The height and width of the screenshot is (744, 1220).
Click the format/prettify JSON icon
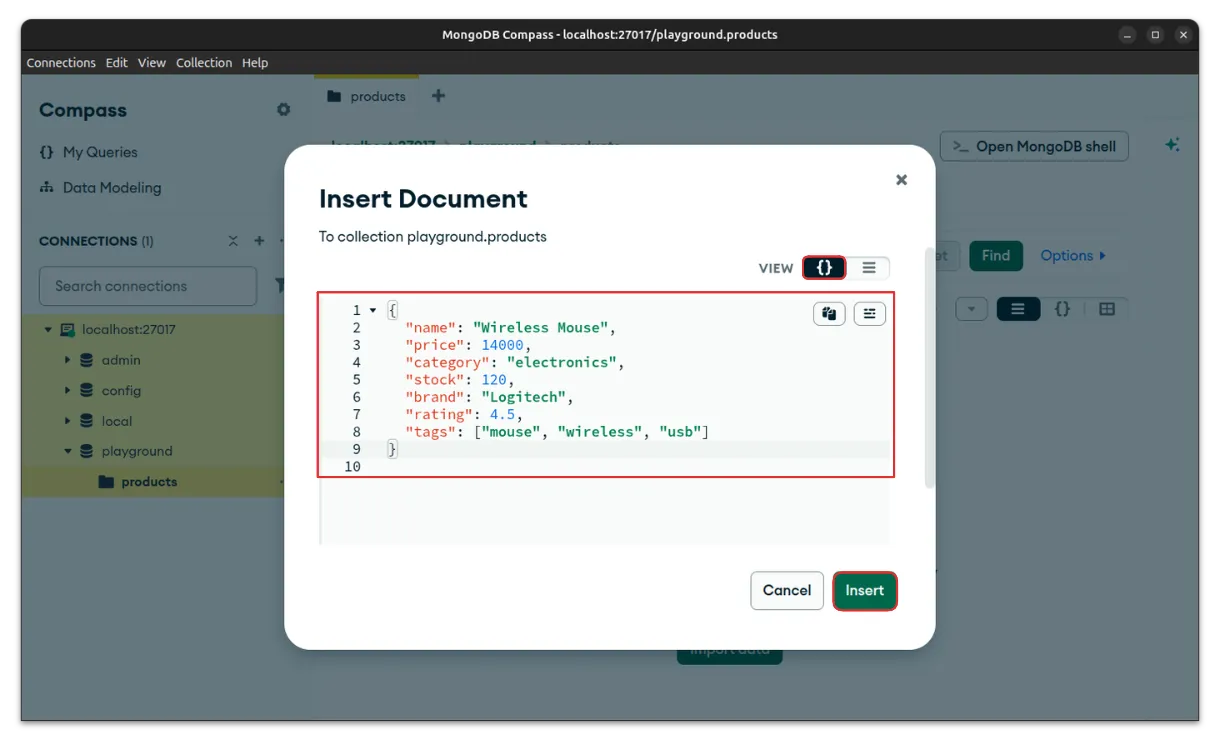pyautogui.click(x=869, y=314)
